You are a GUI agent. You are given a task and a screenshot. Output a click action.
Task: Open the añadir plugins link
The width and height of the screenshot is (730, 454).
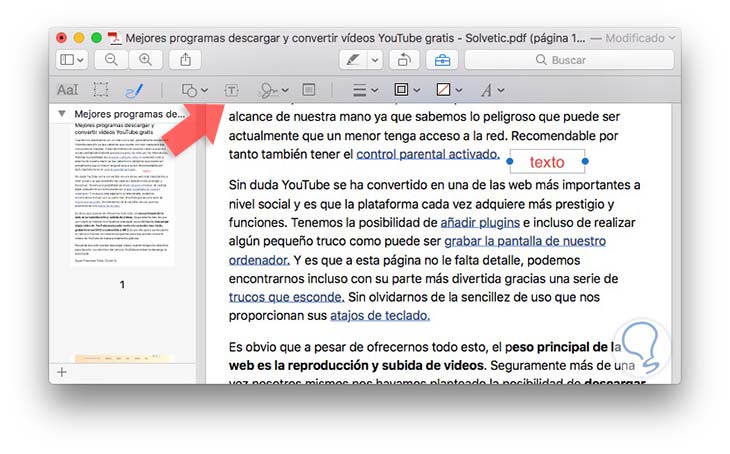point(480,223)
